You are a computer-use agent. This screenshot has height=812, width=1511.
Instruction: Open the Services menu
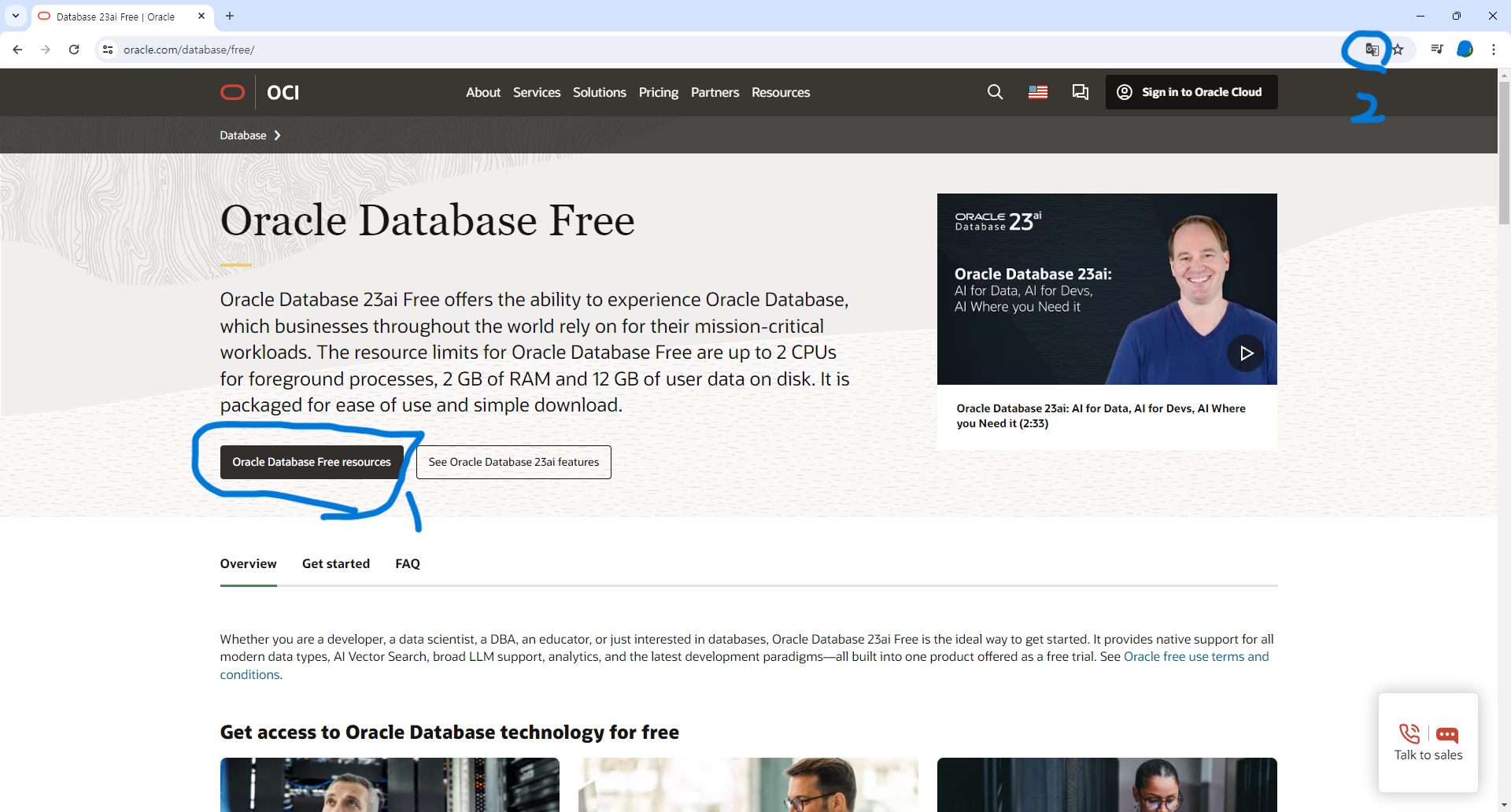[x=537, y=92]
